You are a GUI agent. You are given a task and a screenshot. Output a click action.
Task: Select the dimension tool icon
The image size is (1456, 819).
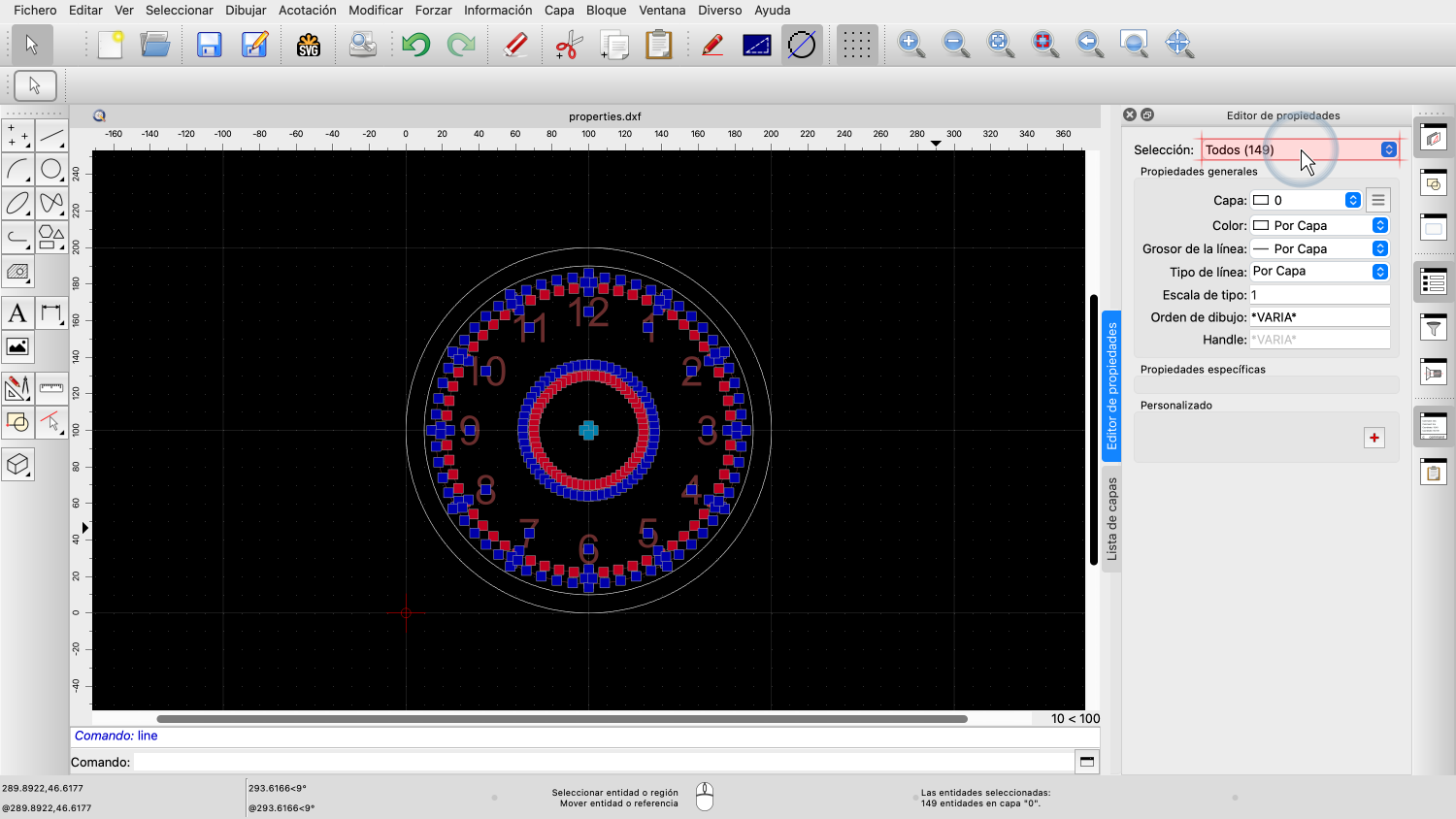pyautogui.click(x=51, y=313)
